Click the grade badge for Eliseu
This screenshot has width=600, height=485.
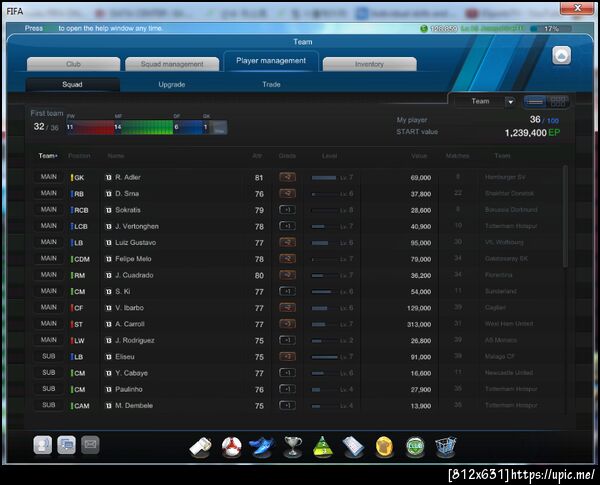(x=287, y=357)
